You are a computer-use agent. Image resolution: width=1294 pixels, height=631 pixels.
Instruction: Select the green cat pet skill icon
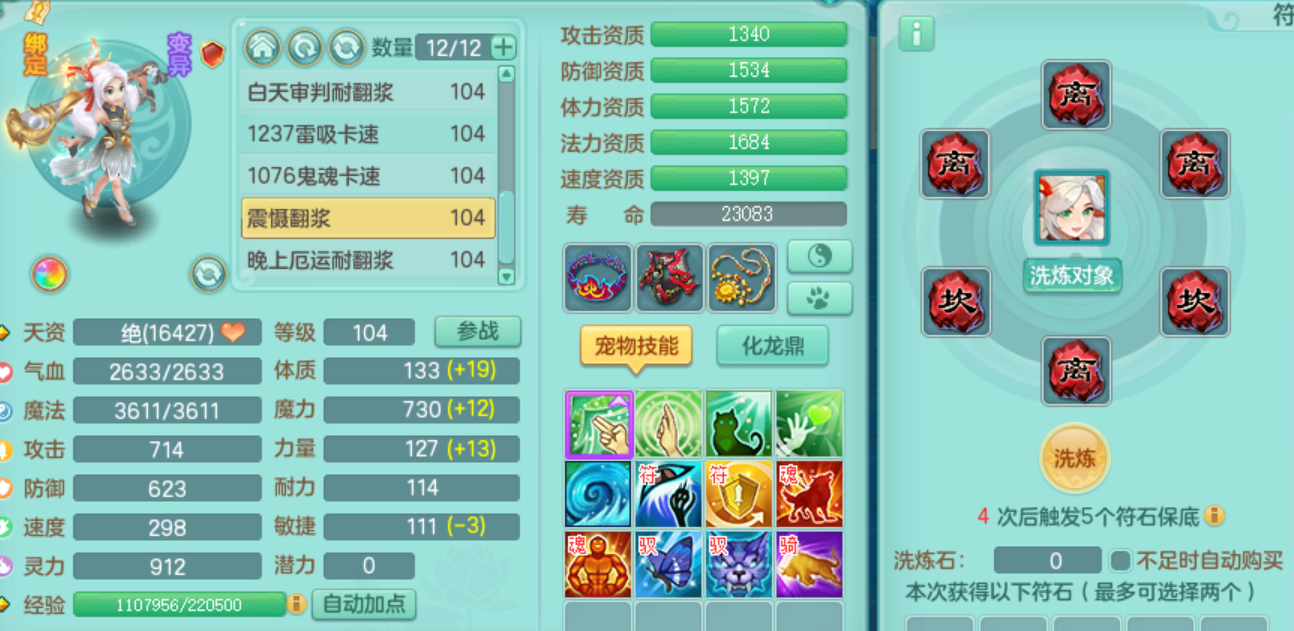coord(738,424)
